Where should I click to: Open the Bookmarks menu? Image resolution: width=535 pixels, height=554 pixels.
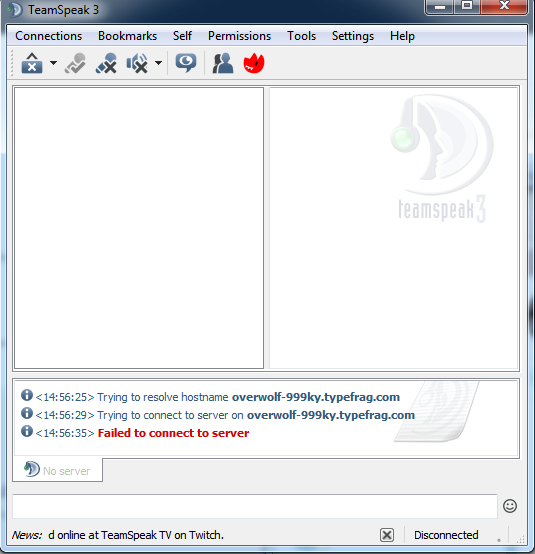click(127, 36)
